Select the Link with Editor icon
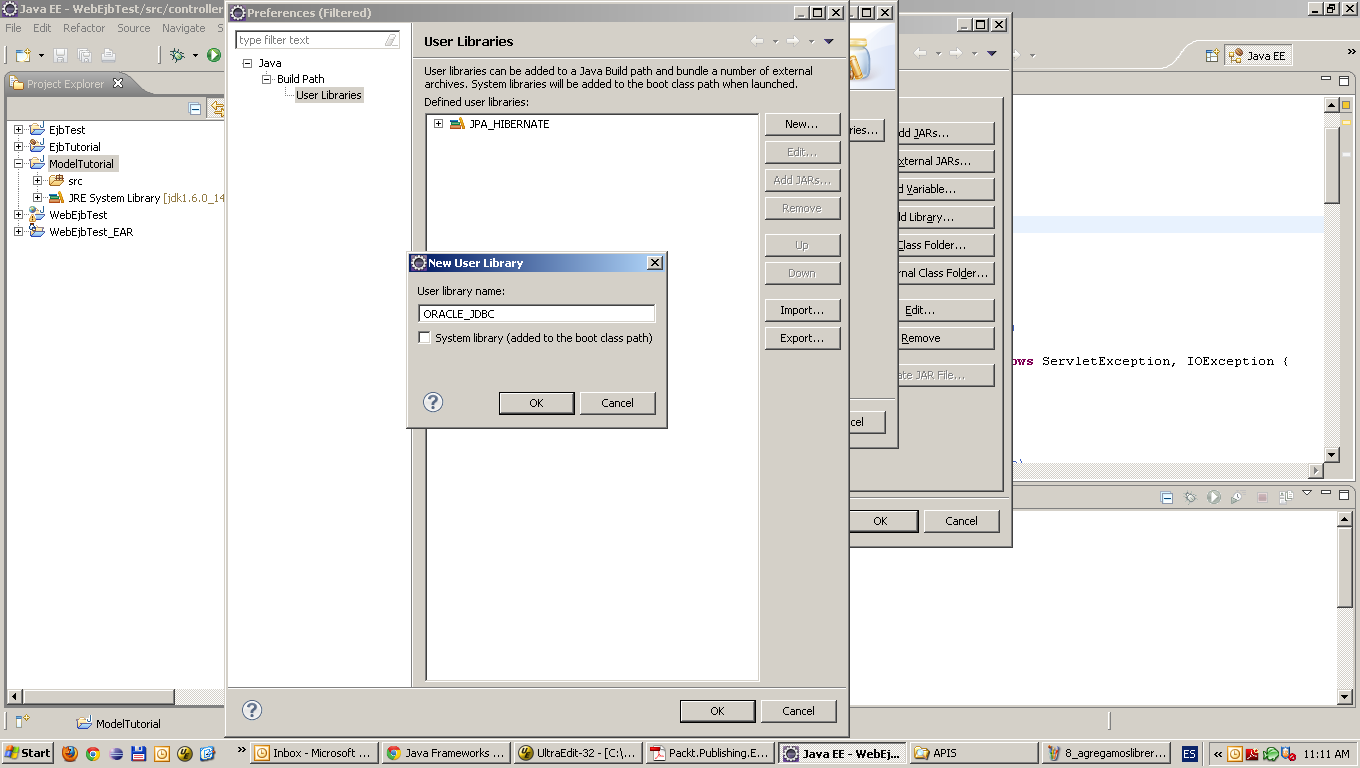 [x=215, y=109]
